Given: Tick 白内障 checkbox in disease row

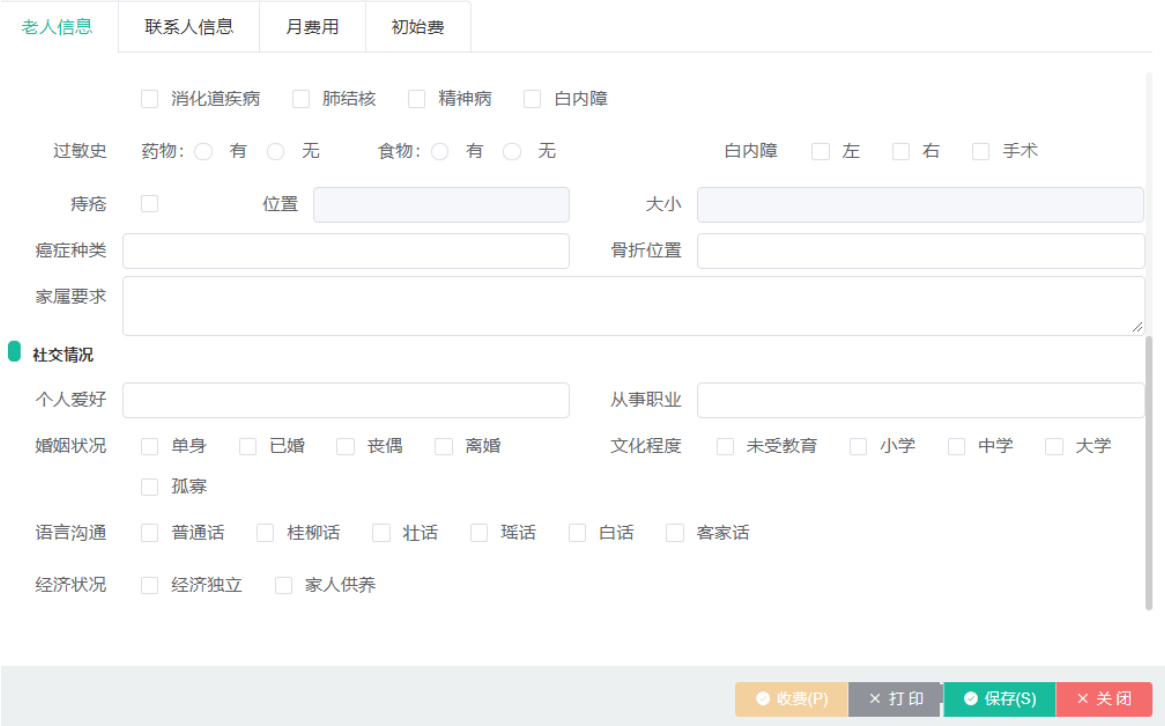Looking at the screenshot, I should pos(533,99).
